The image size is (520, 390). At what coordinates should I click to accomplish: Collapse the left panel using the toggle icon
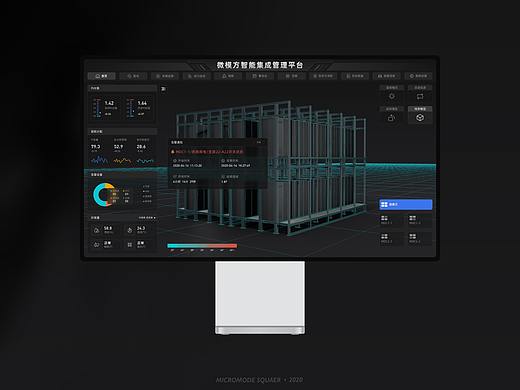(x=163, y=89)
